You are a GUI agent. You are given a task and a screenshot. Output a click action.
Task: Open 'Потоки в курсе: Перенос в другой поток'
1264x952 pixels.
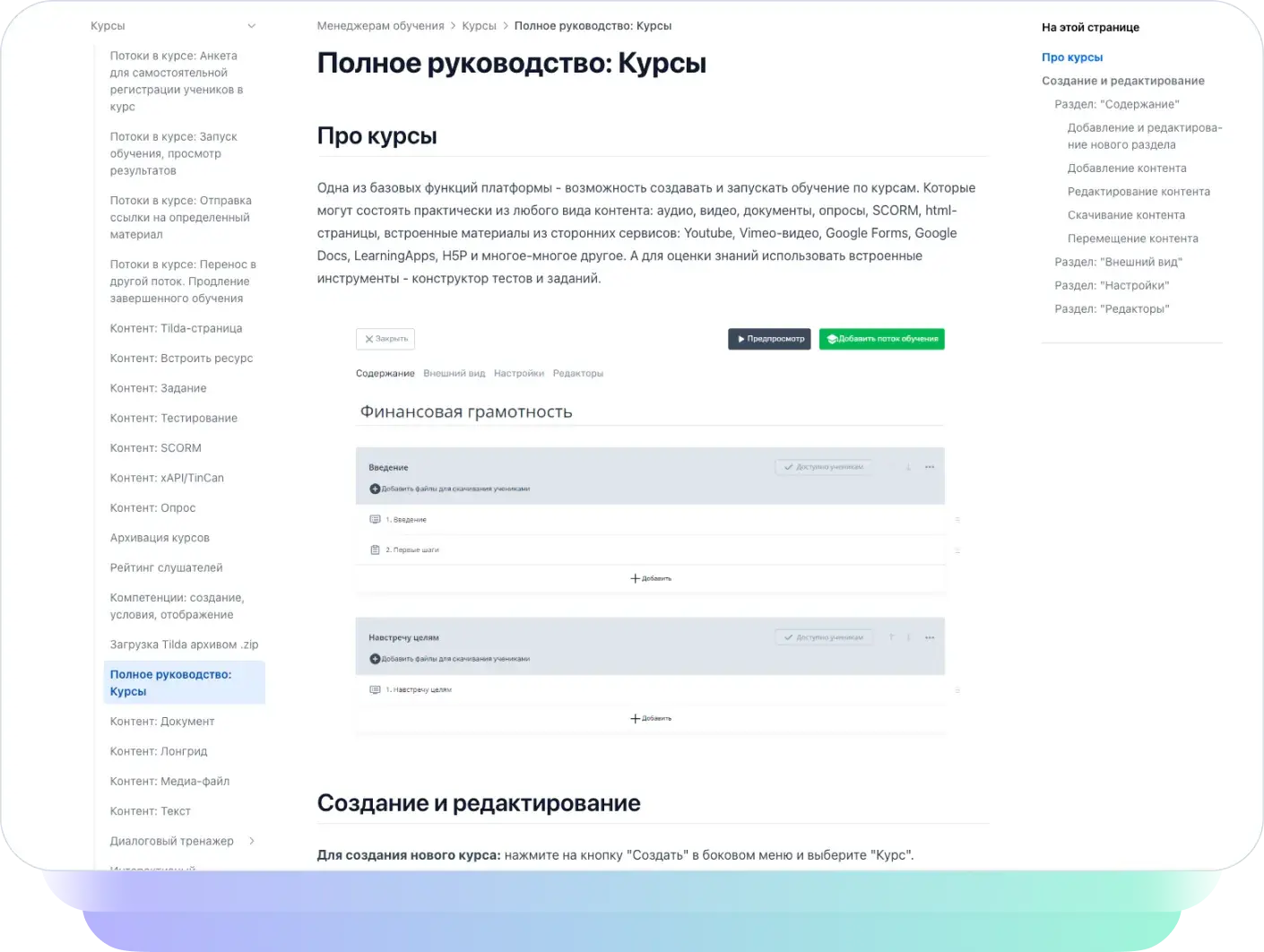click(184, 281)
